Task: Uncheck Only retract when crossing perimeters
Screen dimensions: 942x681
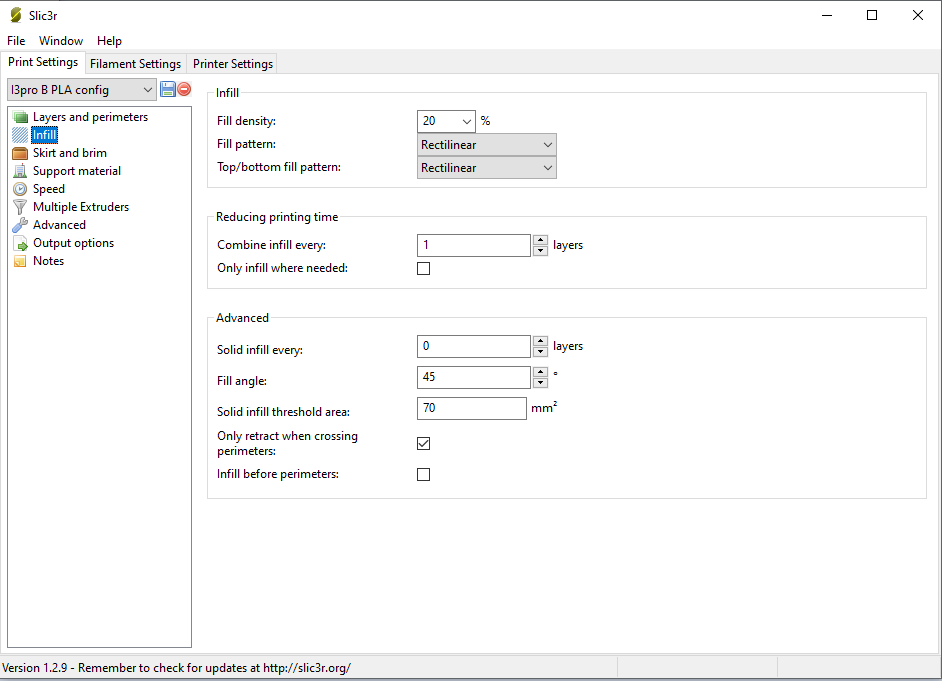Action: point(423,443)
